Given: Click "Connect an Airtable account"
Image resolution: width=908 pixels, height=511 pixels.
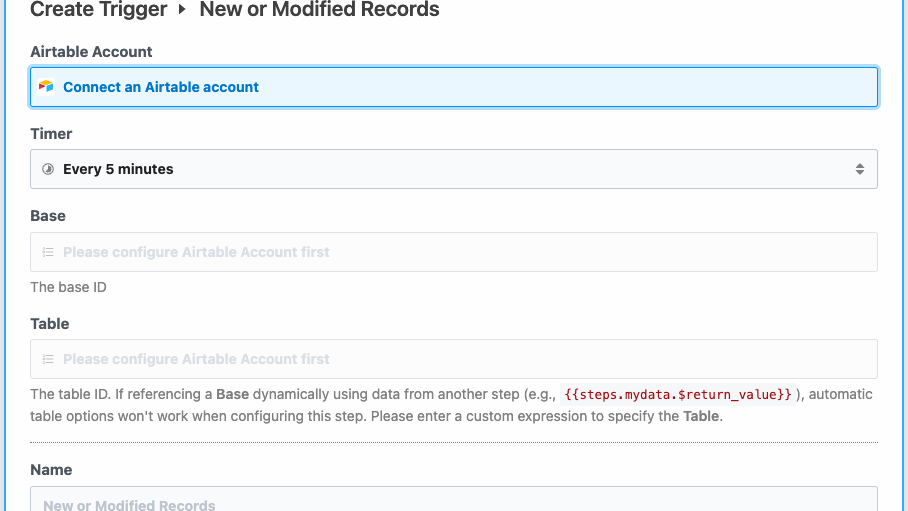Looking at the screenshot, I should point(161,87).
